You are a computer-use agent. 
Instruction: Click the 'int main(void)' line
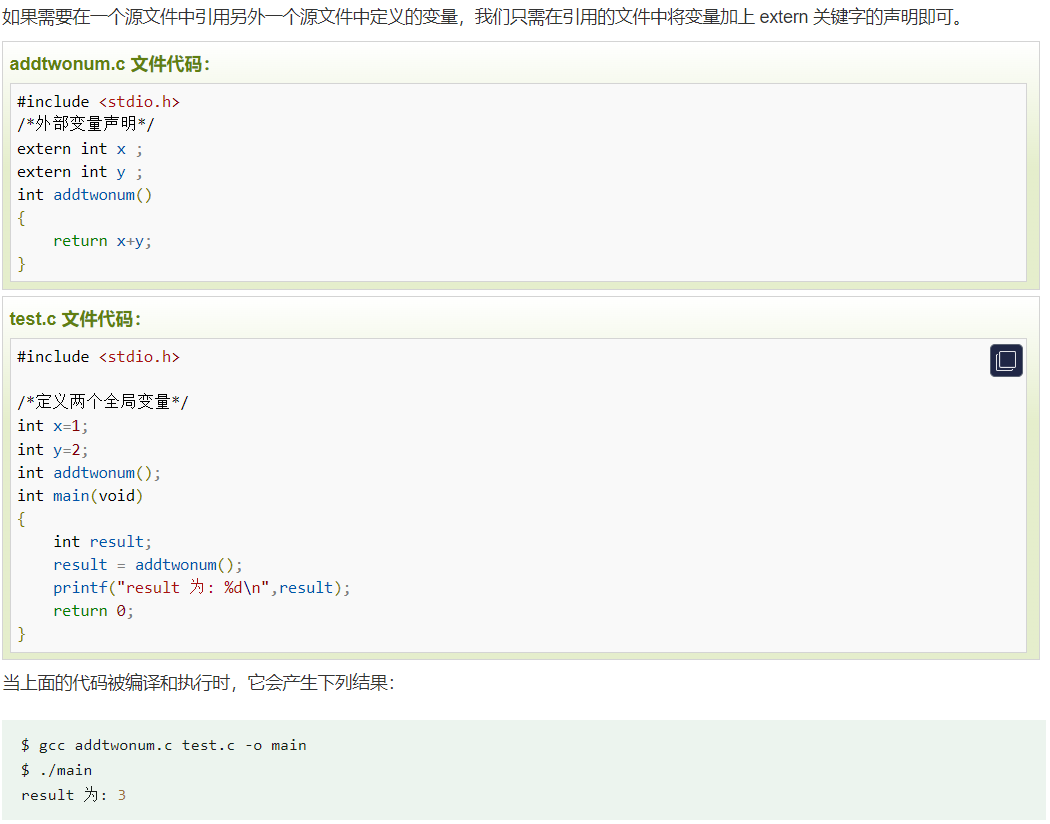tap(80, 497)
